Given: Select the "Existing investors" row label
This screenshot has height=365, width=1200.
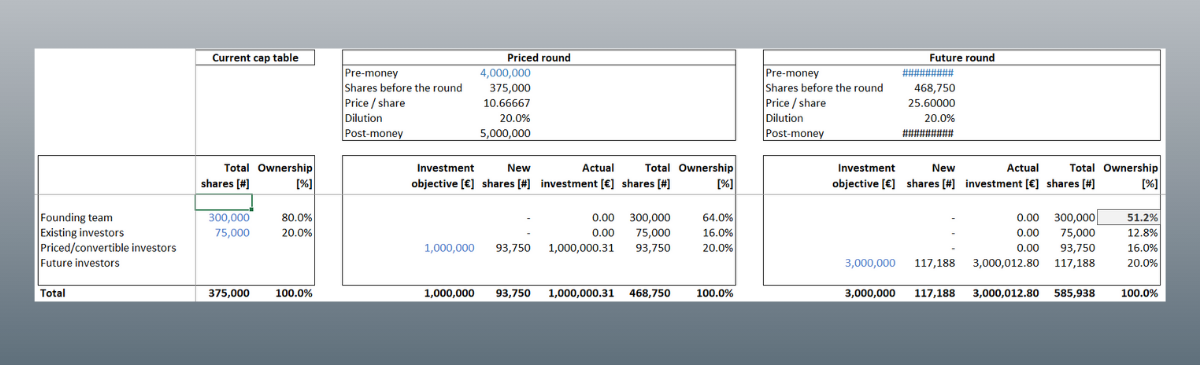Looking at the screenshot, I should (83, 232).
